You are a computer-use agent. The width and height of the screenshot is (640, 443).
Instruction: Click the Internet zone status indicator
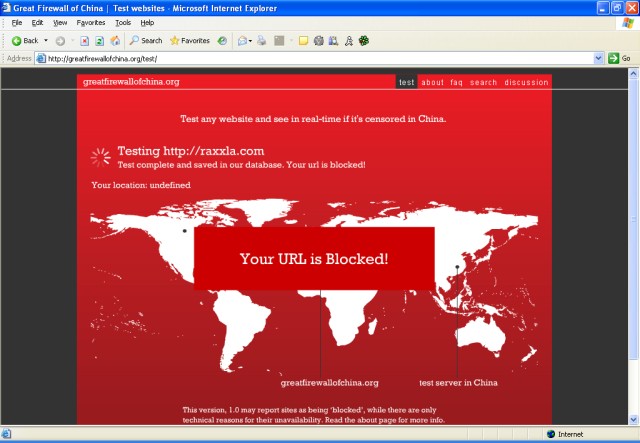click(x=565, y=434)
